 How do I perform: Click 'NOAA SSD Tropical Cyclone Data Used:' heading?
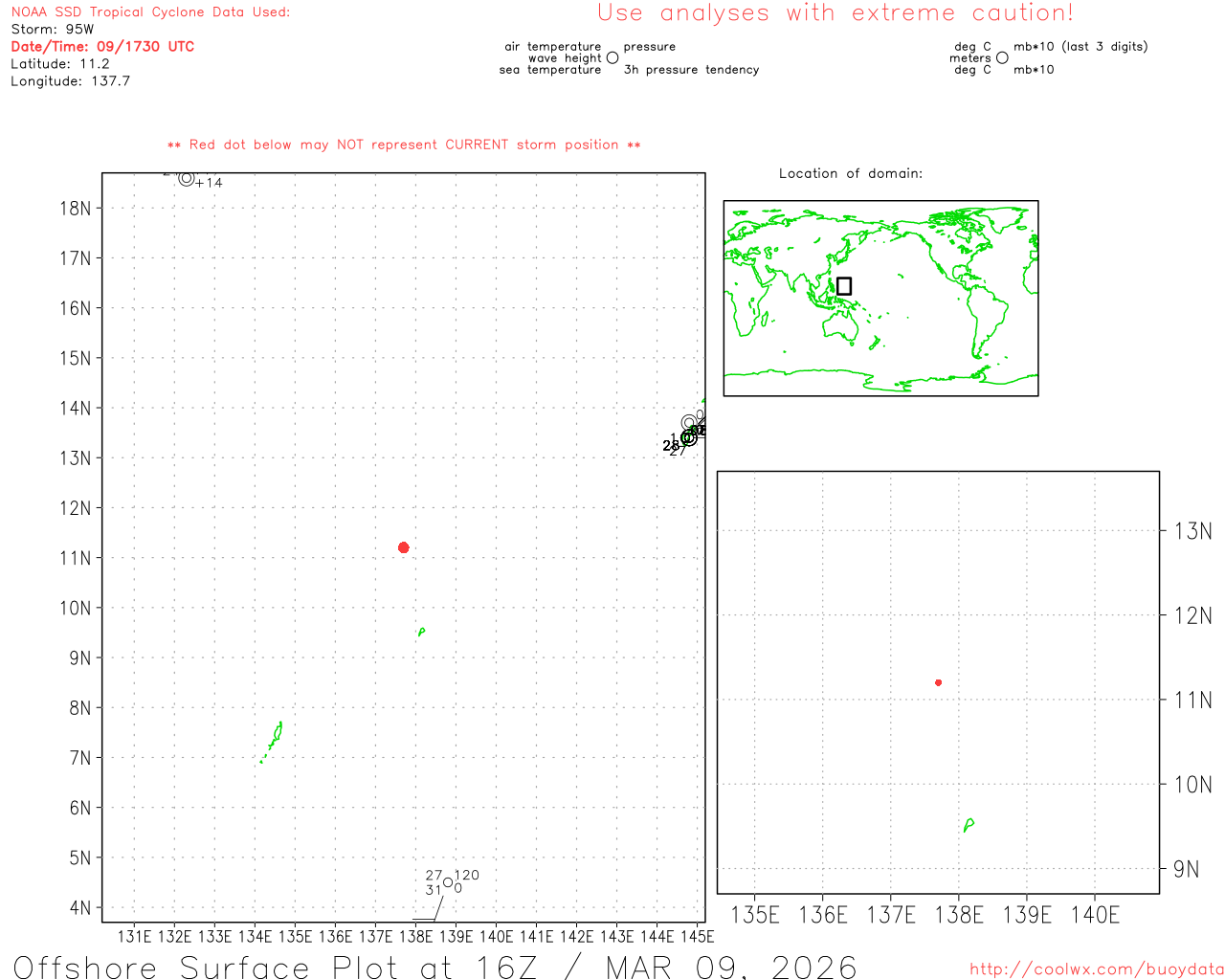click(150, 12)
